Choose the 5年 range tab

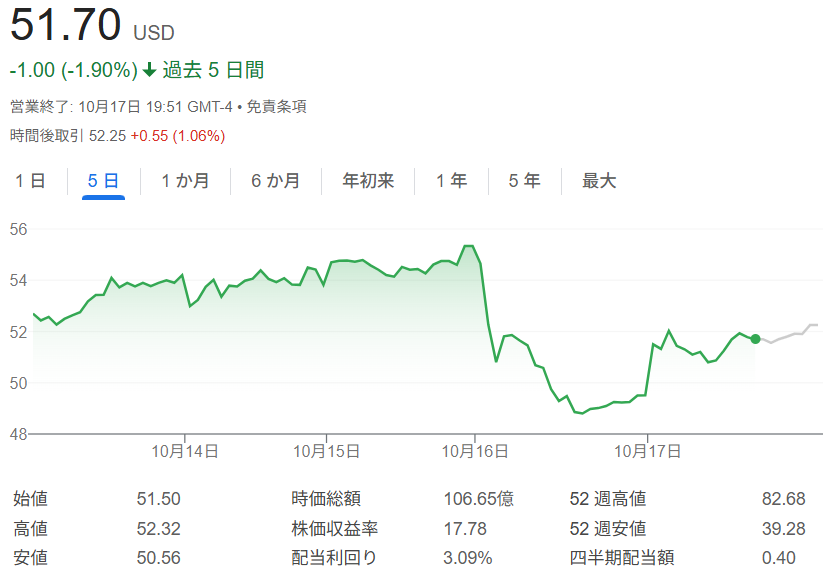coord(524,181)
